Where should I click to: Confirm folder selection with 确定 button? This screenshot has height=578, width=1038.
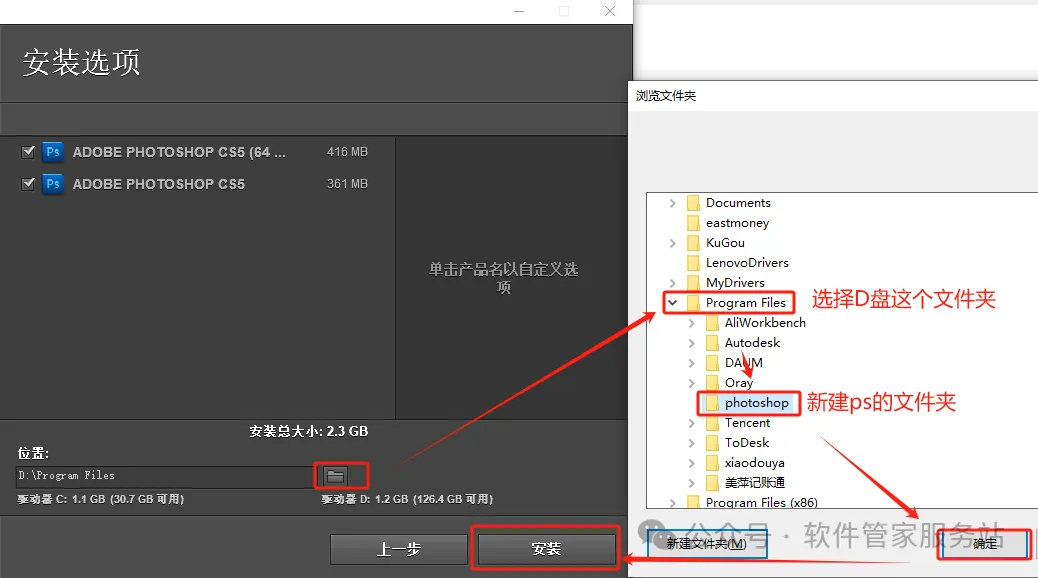984,544
